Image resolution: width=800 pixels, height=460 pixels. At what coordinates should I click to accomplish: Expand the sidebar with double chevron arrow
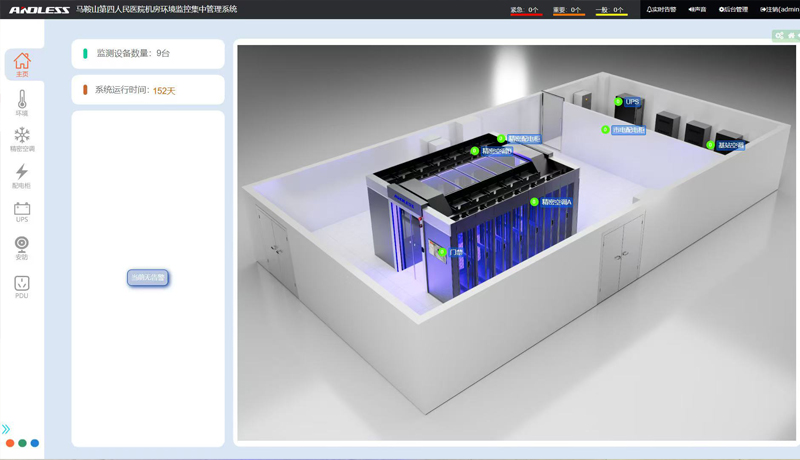coord(6,429)
